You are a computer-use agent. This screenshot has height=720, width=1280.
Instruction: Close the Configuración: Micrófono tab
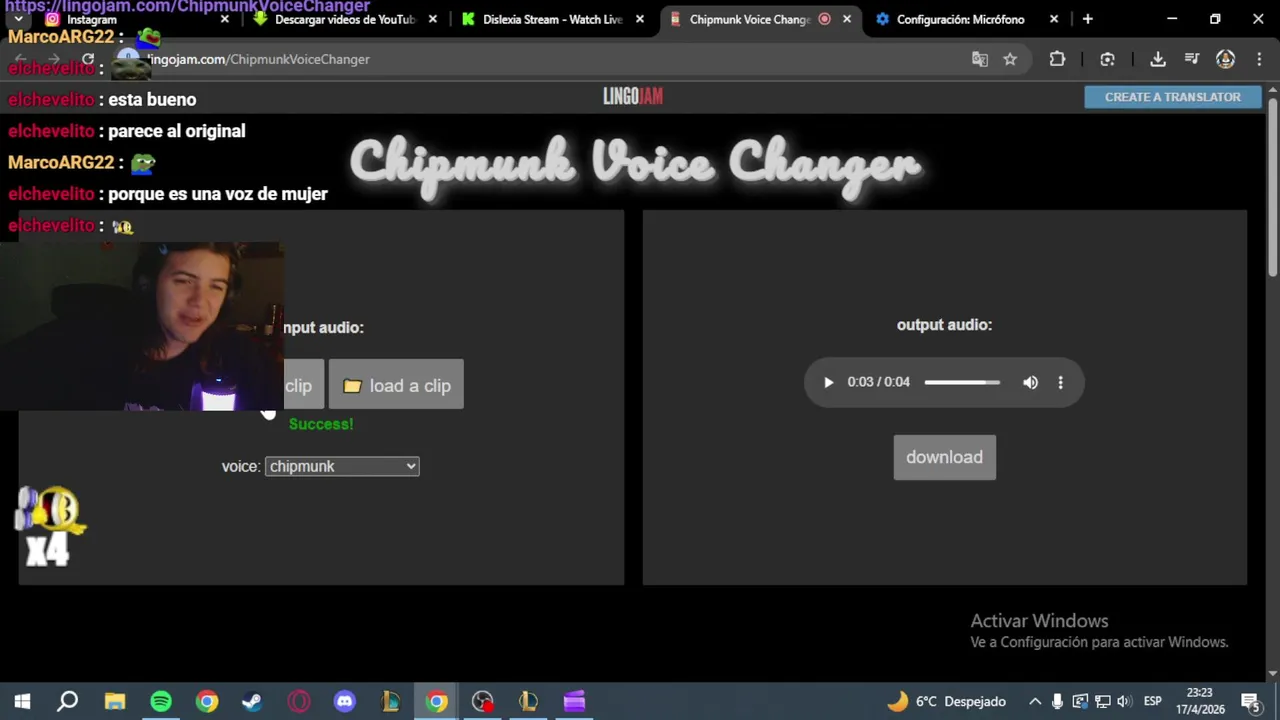(x=1053, y=19)
